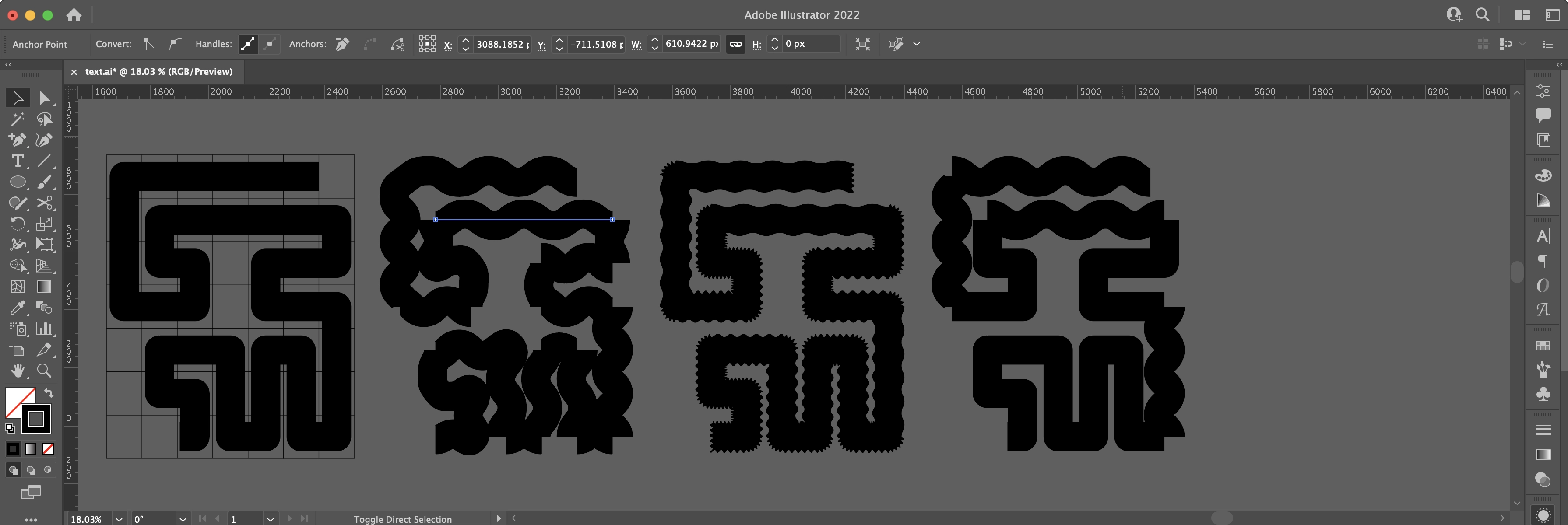Open the Edit Toolbar three dots
Viewport: 1568px width, 525px height.
tap(31, 519)
